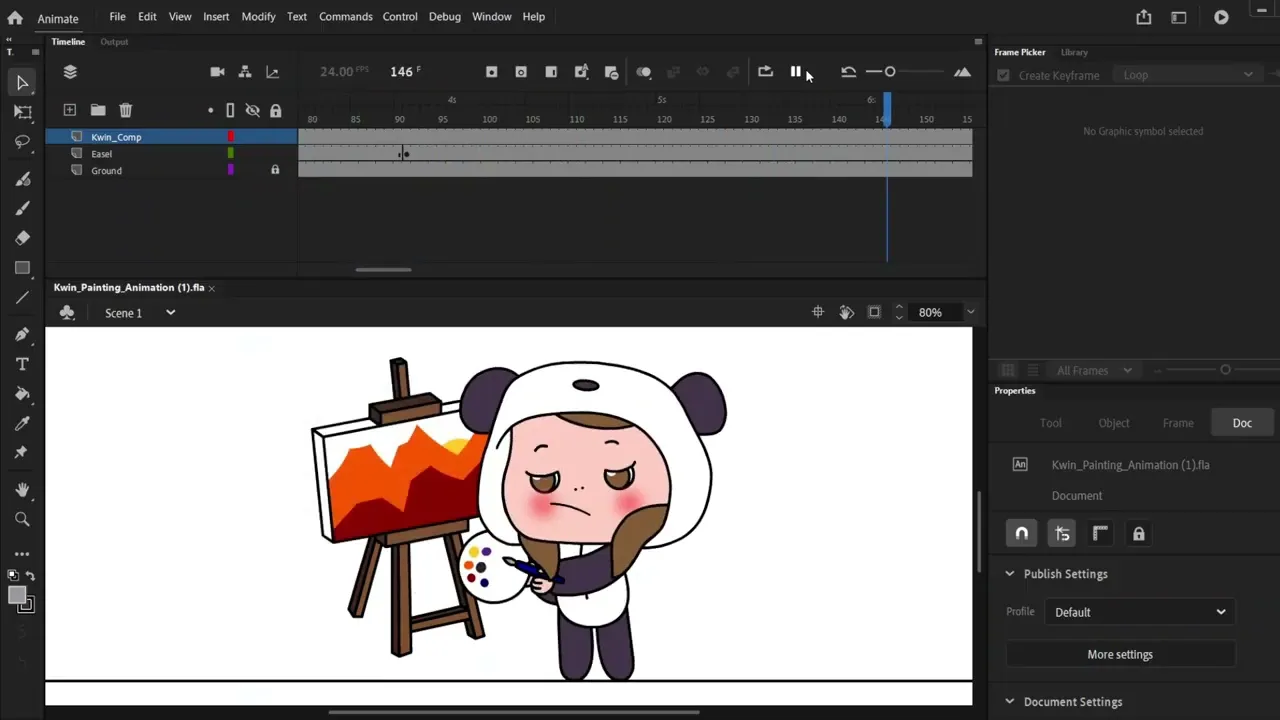The image size is (1280, 720).
Task: Toggle hide all layers eye icon
Action: [x=252, y=110]
